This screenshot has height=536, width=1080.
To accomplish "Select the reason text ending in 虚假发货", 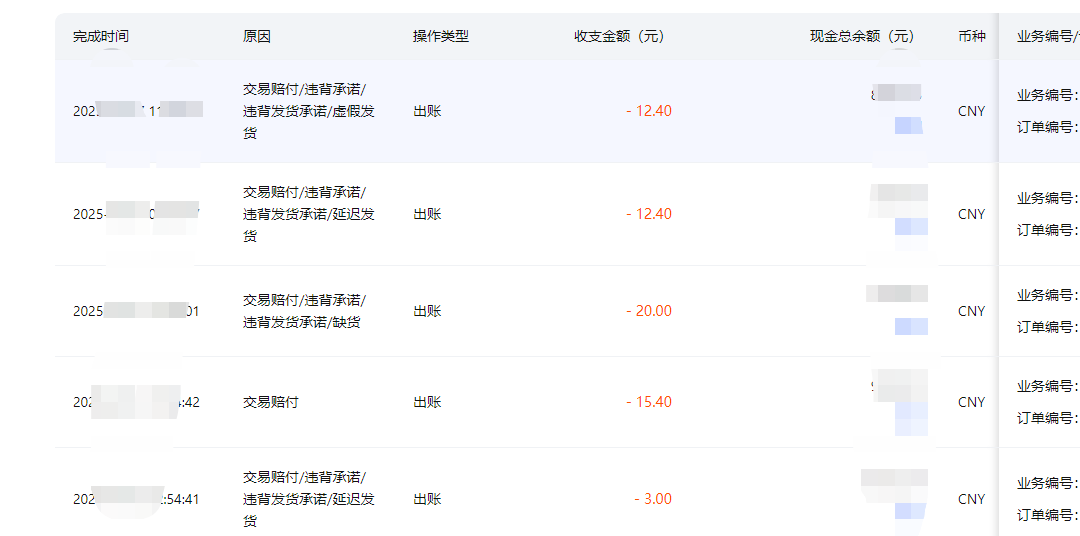I will click(x=309, y=111).
